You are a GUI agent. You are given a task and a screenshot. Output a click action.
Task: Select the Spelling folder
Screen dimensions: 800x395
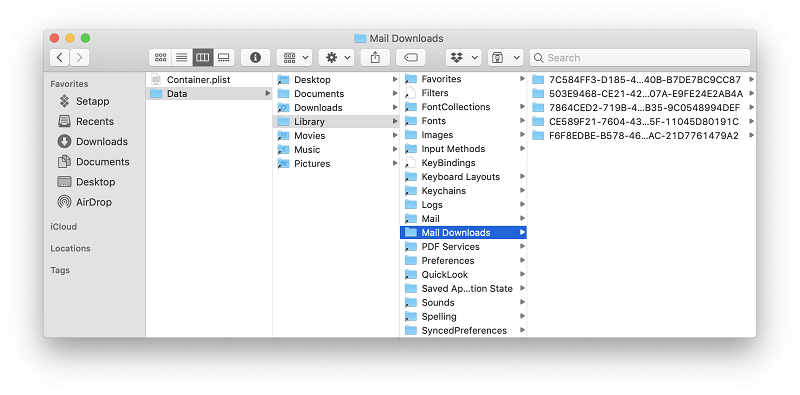[463, 316]
